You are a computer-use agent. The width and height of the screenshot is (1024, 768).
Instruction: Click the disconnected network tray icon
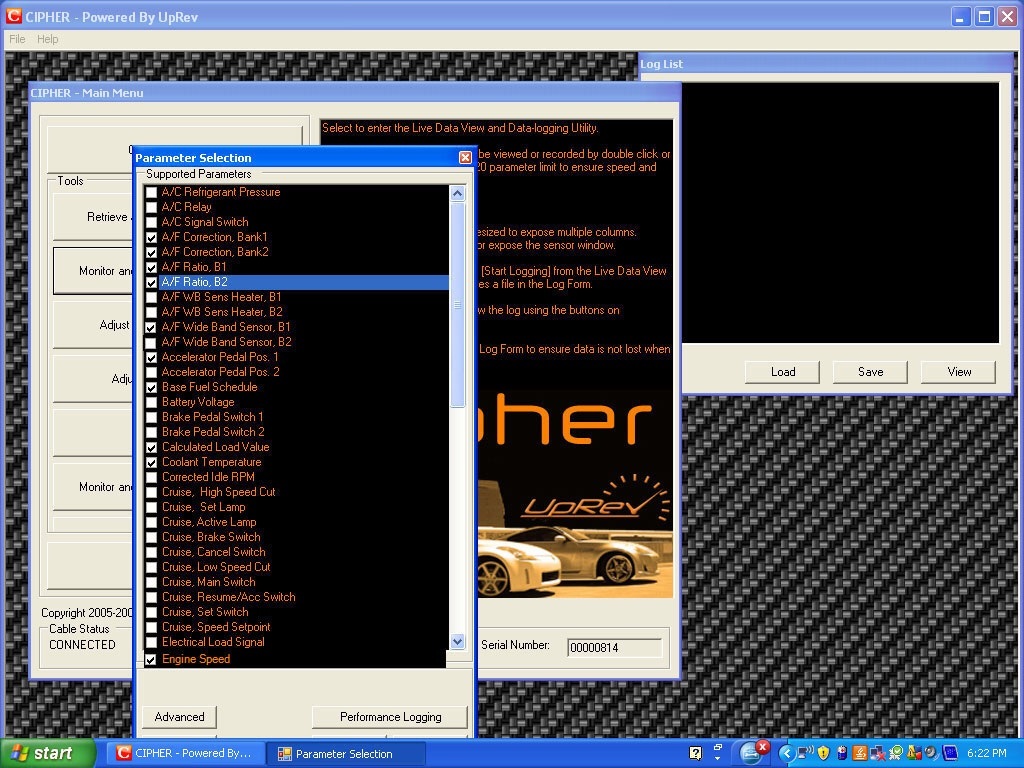point(878,753)
